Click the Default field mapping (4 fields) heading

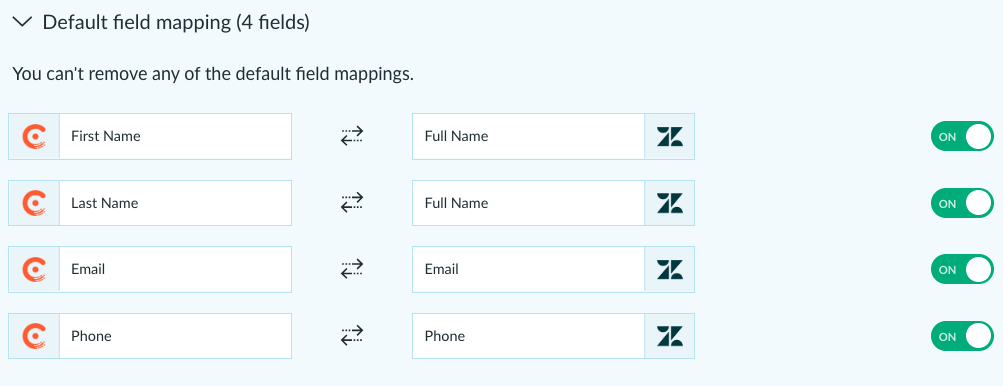tap(176, 23)
